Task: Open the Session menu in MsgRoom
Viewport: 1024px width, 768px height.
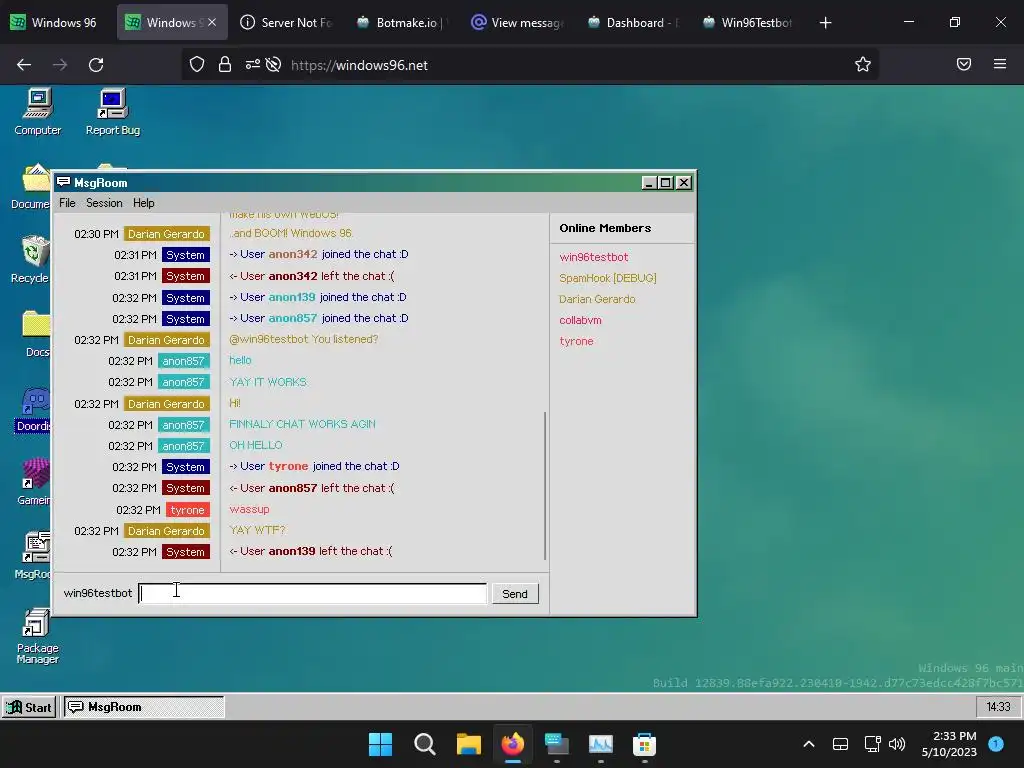Action: tap(104, 203)
